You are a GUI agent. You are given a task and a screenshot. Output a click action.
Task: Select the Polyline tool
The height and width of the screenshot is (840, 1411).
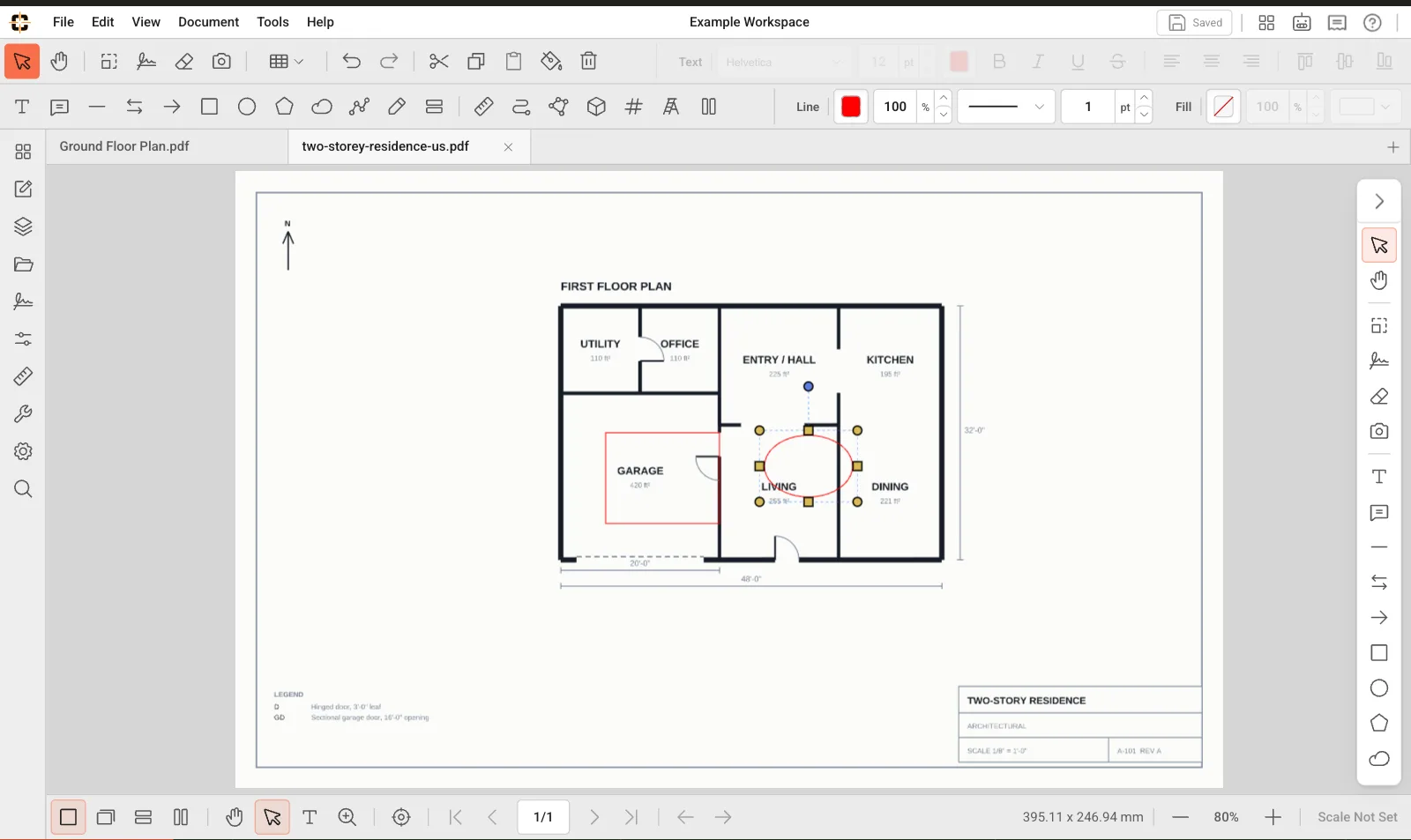point(359,107)
